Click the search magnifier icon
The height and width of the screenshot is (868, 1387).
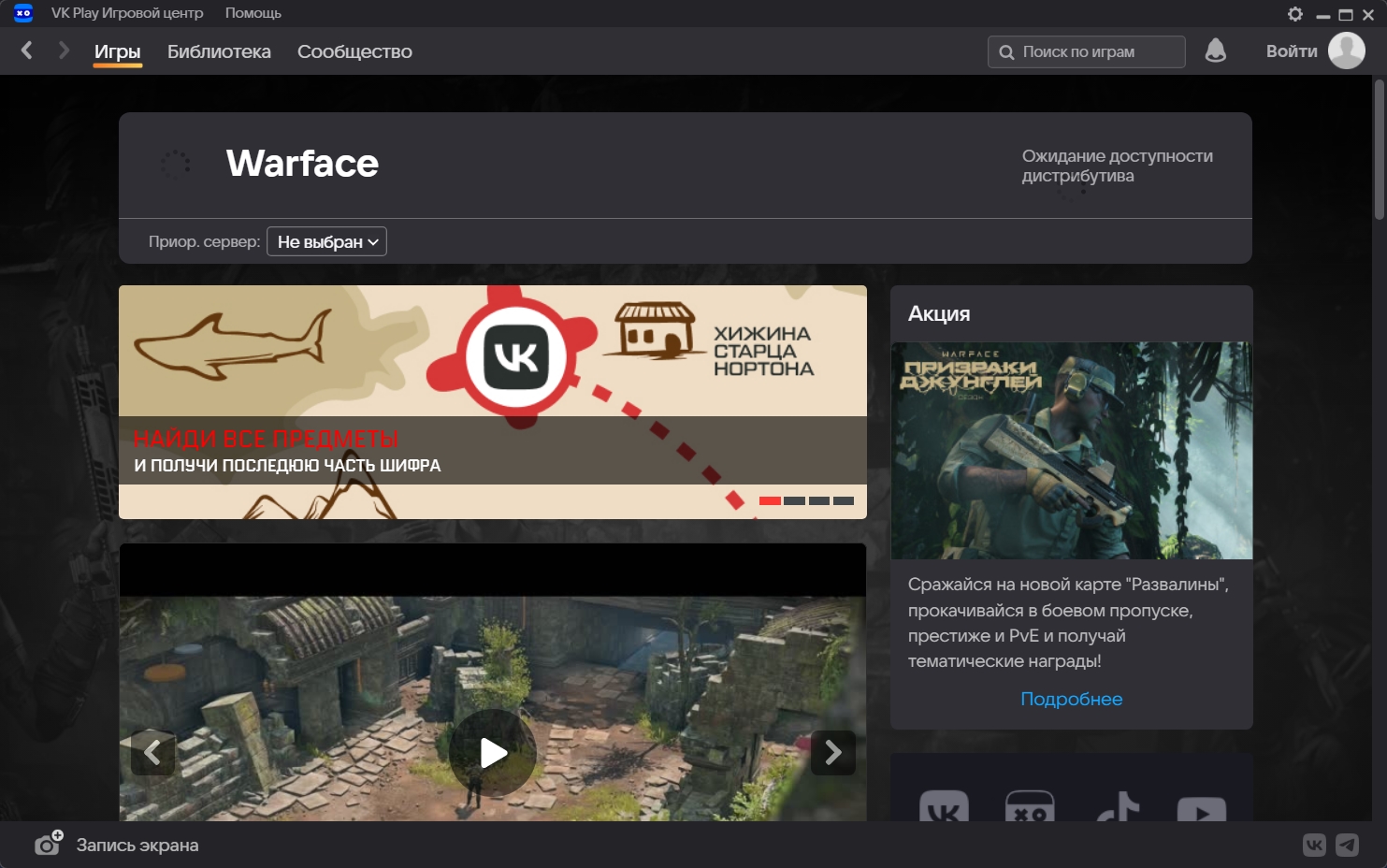pos(1006,52)
